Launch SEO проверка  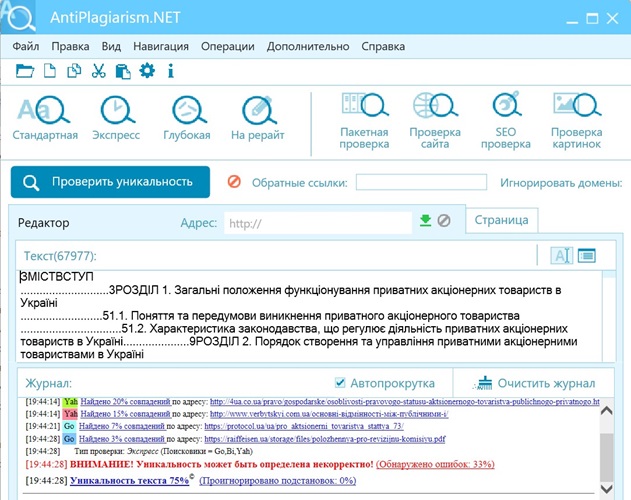506,121
